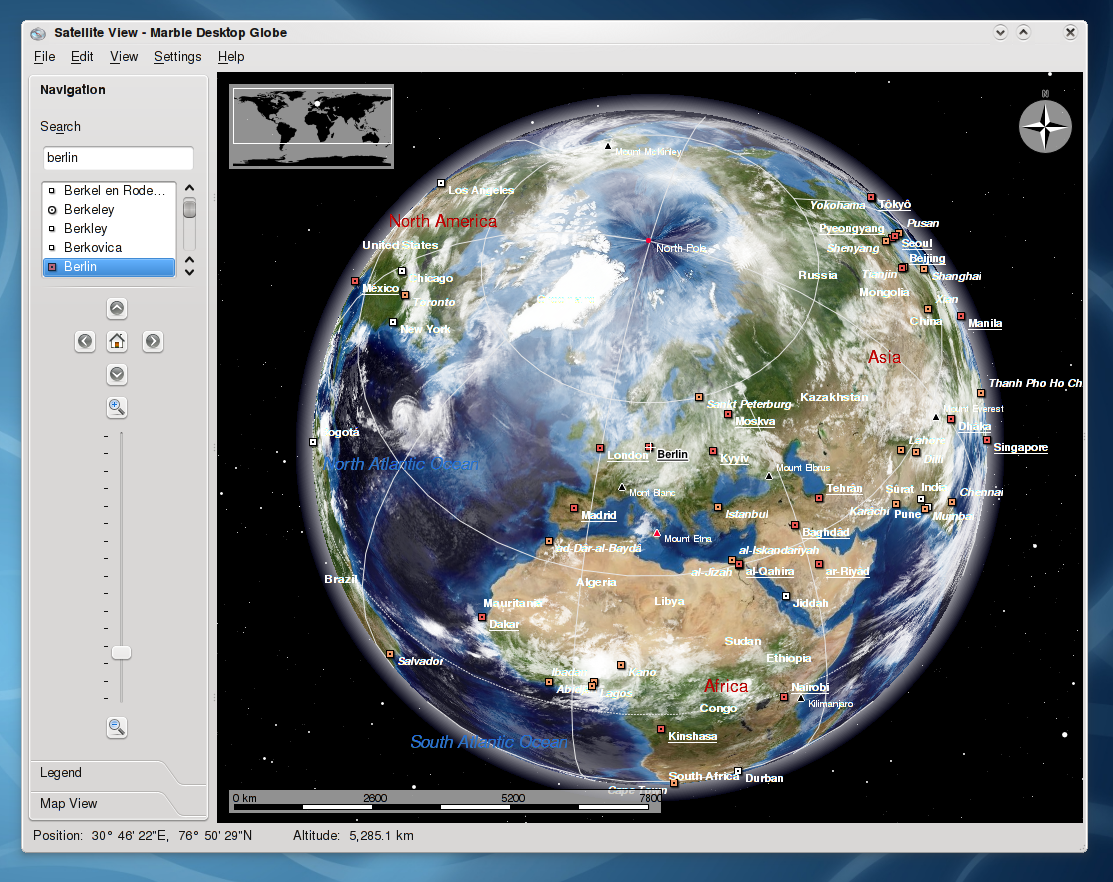The height and width of the screenshot is (882, 1113).
Task: Select the zoom out magnifier icon
Action: [x=117, y=727]
